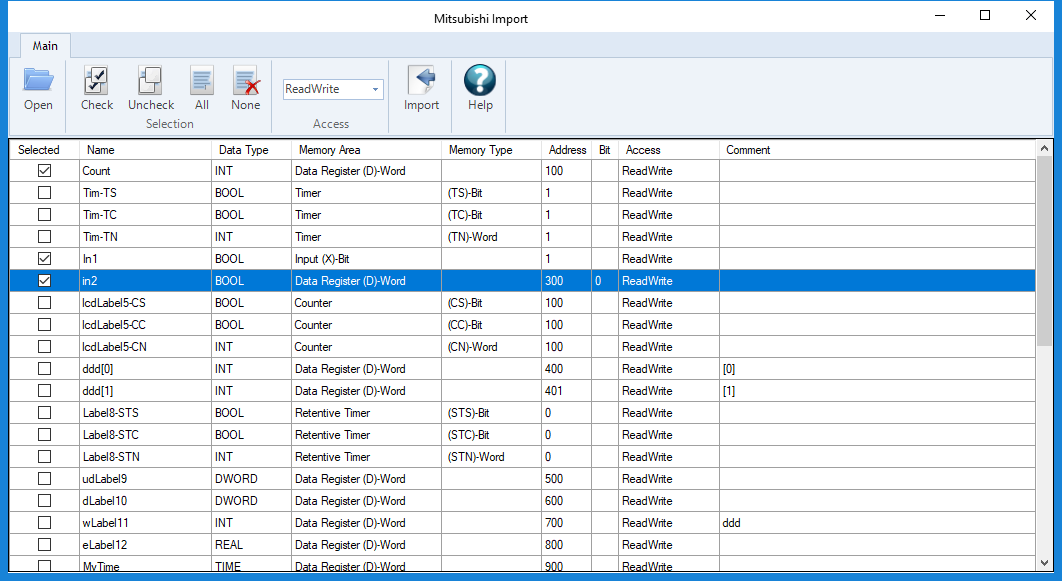
Task: Click the DWORD type of udLabel9
Action: pyautogui.click(x=251, y=479)
